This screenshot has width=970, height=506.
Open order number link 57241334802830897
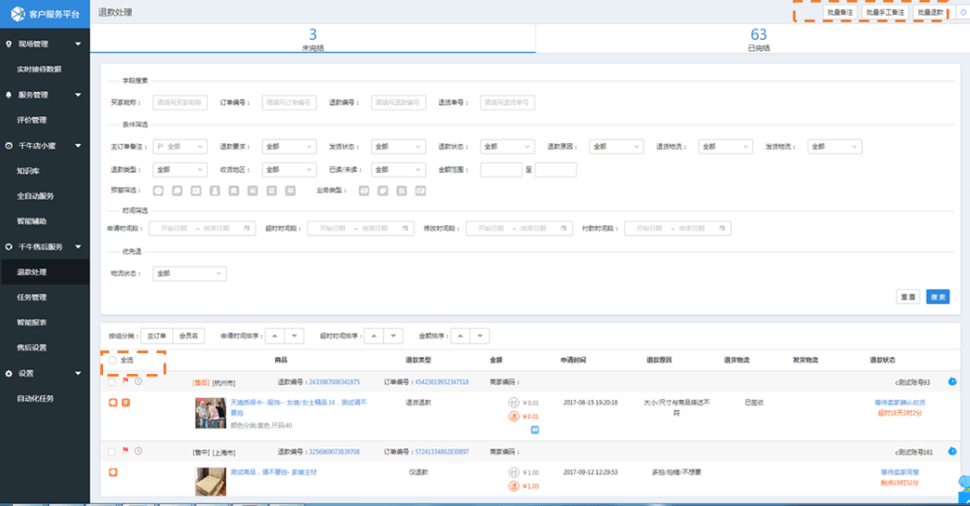point(442,452)
